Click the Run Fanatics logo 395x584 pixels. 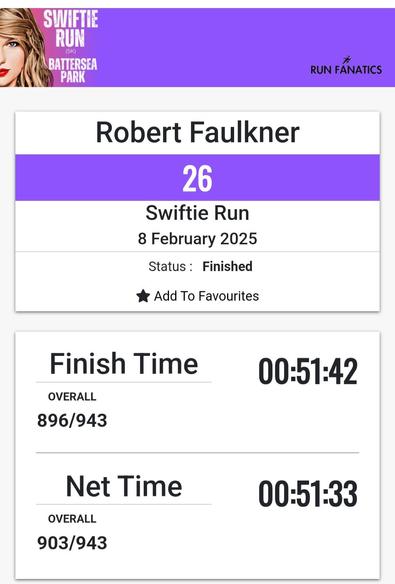tap(346, 66)
